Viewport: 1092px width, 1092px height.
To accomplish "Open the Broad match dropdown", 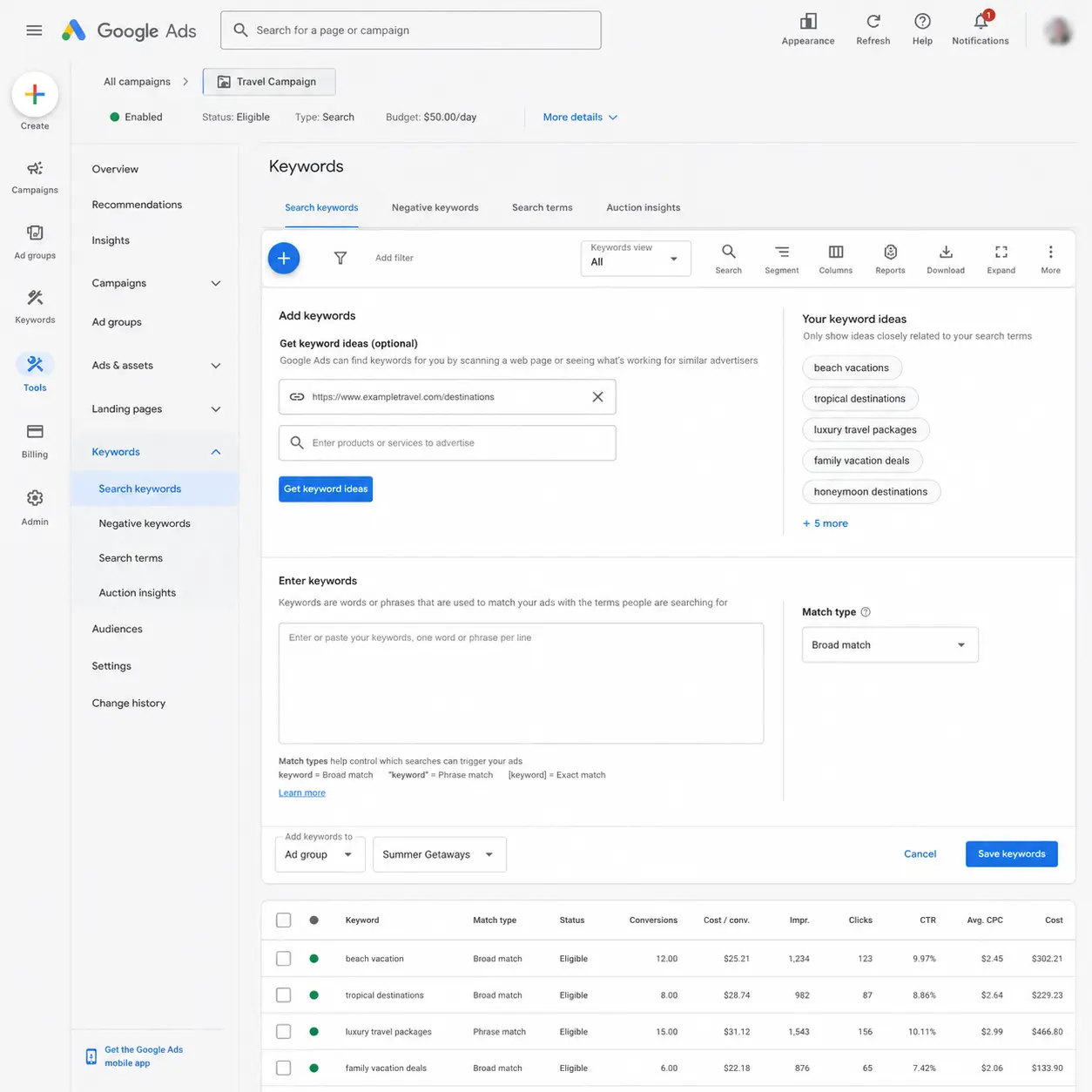I will (x=890, y=645).
